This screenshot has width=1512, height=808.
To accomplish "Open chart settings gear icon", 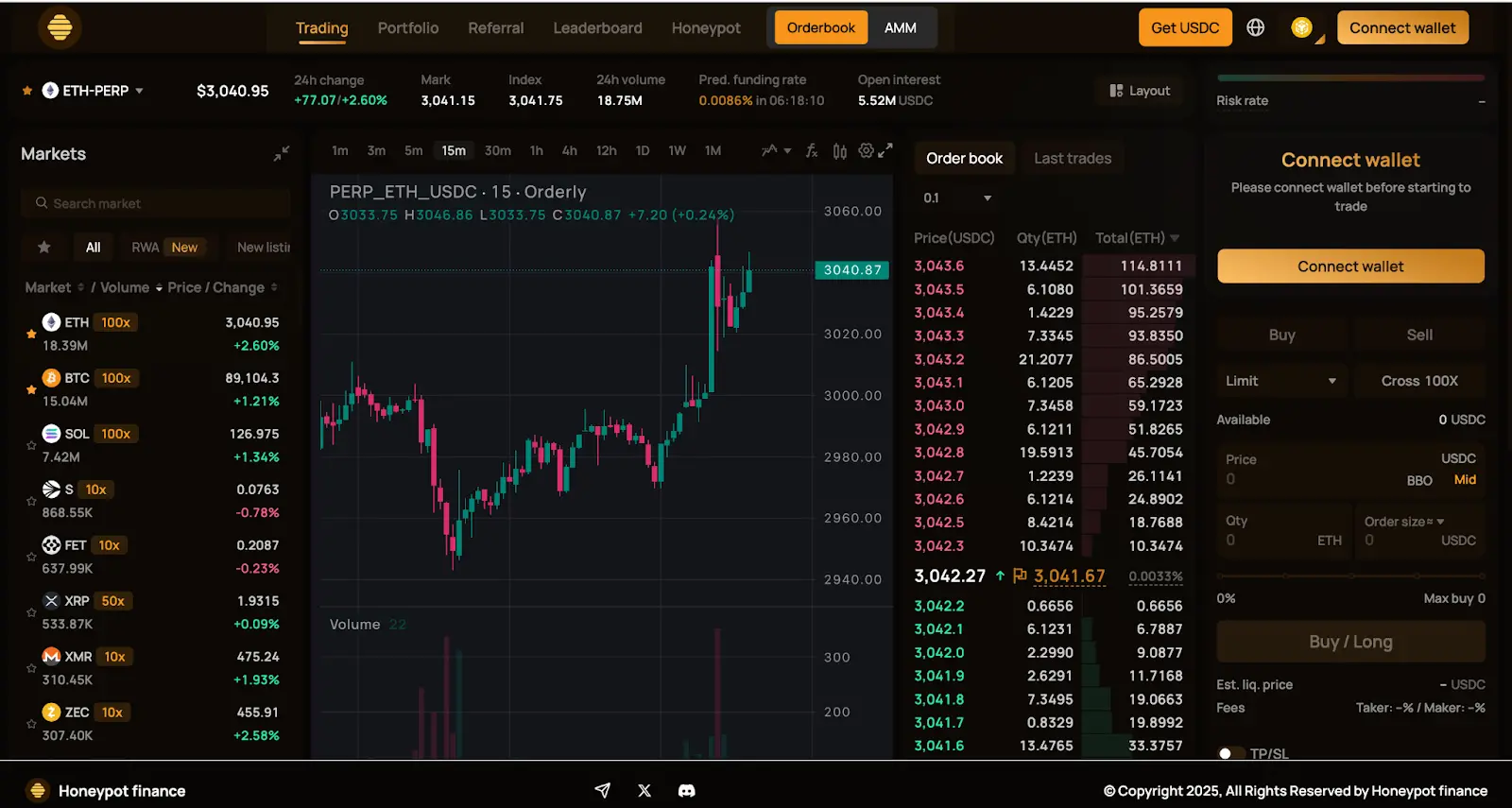I will coord(865,151).
